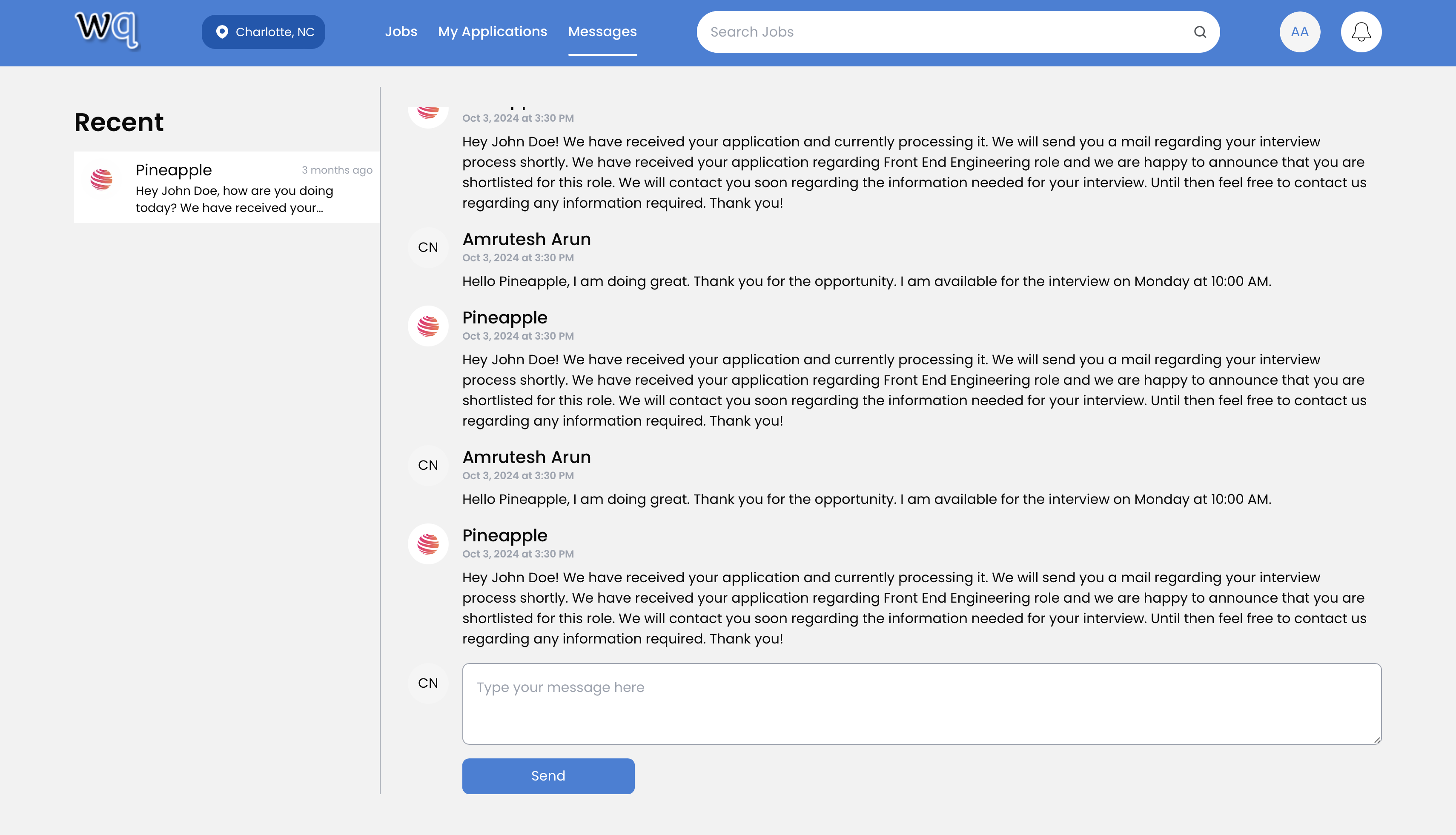Screen dimensions: 1456x835
Task: Open the AA profile avatar
Action: tap(1299, 32)
